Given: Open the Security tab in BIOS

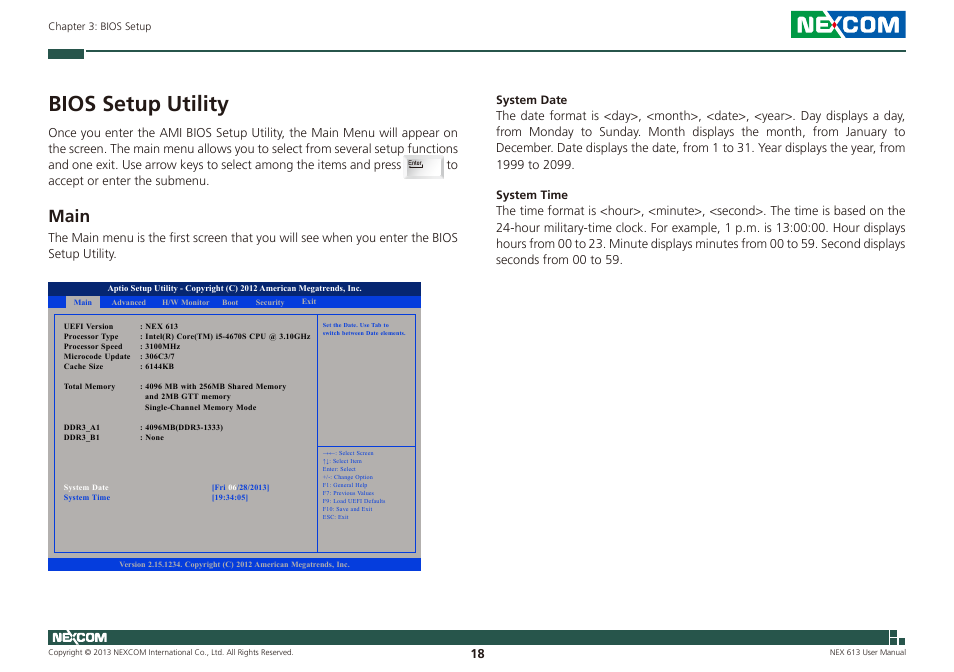Looking at the screenshot, I should coord(270,302).
